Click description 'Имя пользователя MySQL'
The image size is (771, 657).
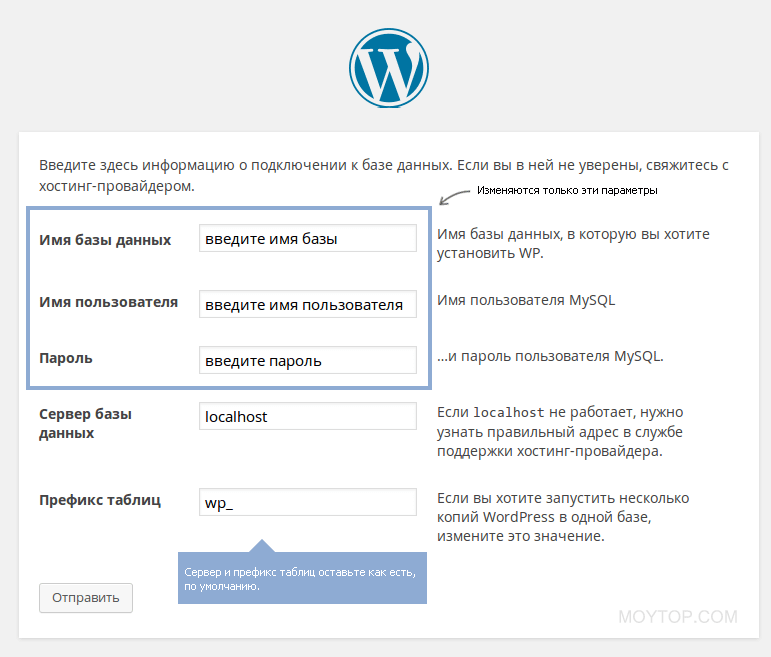click(526, 300)
